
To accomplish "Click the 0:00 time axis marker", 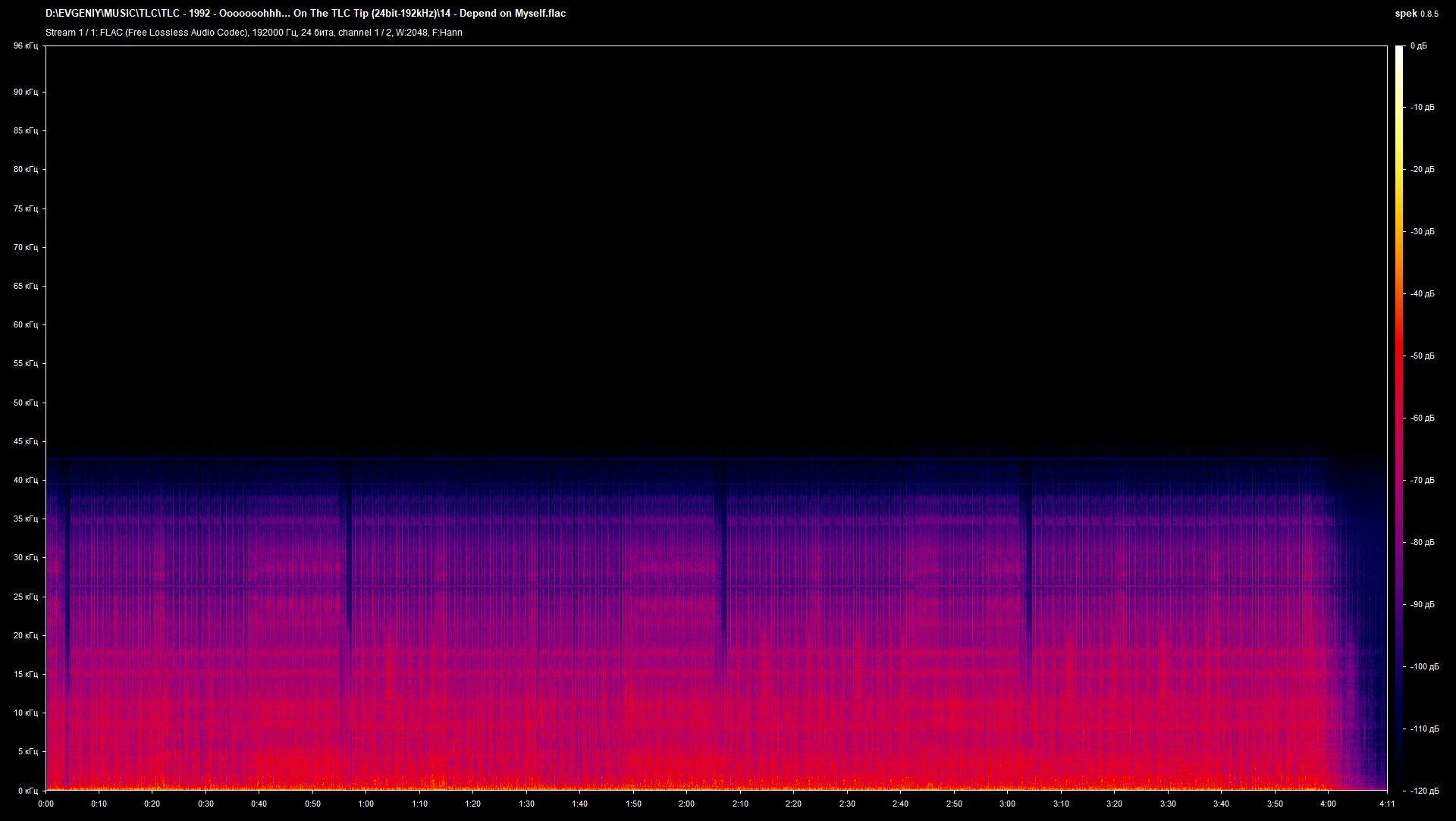I will 45,804.
